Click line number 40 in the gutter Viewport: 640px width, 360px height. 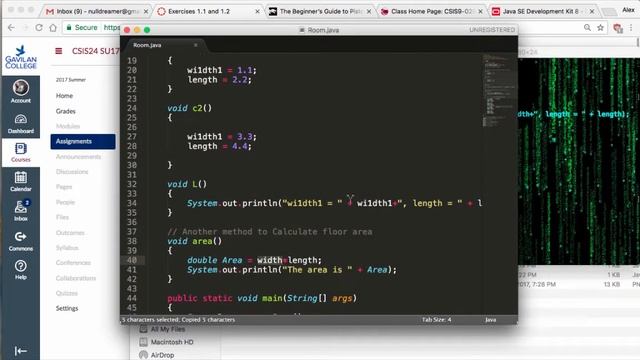pyautogui.click(x=132, y=260)
